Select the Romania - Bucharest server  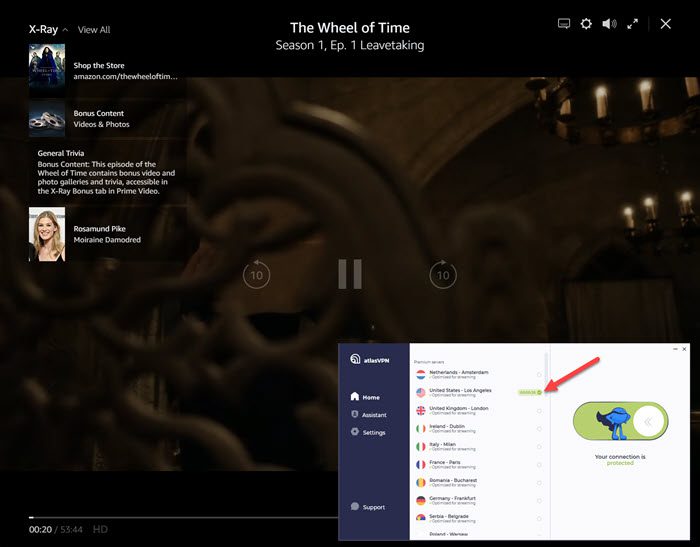tap(479, 482)
